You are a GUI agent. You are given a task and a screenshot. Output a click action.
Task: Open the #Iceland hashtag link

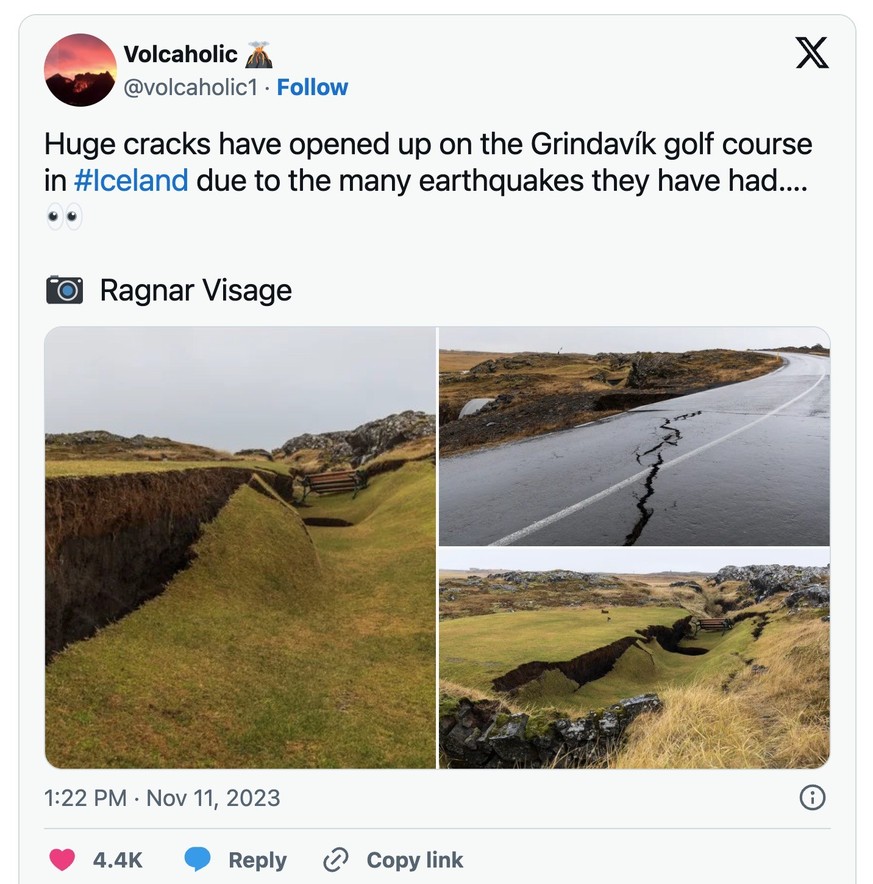(131, 181)
